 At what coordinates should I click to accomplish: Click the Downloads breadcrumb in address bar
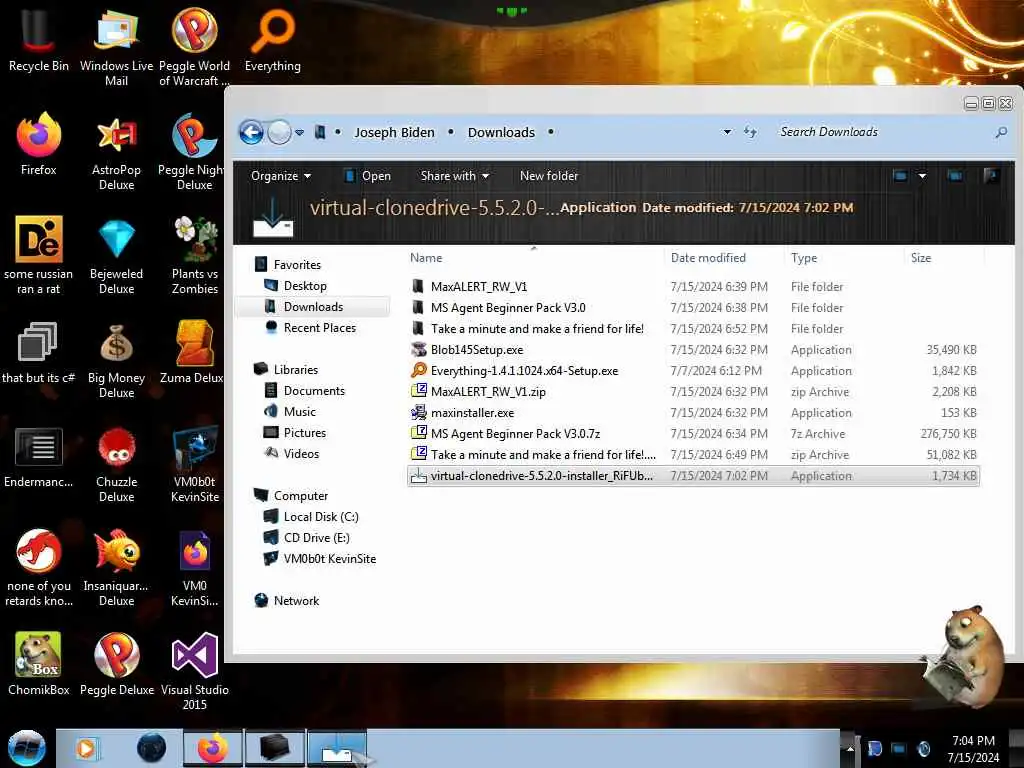pos(501,133)
